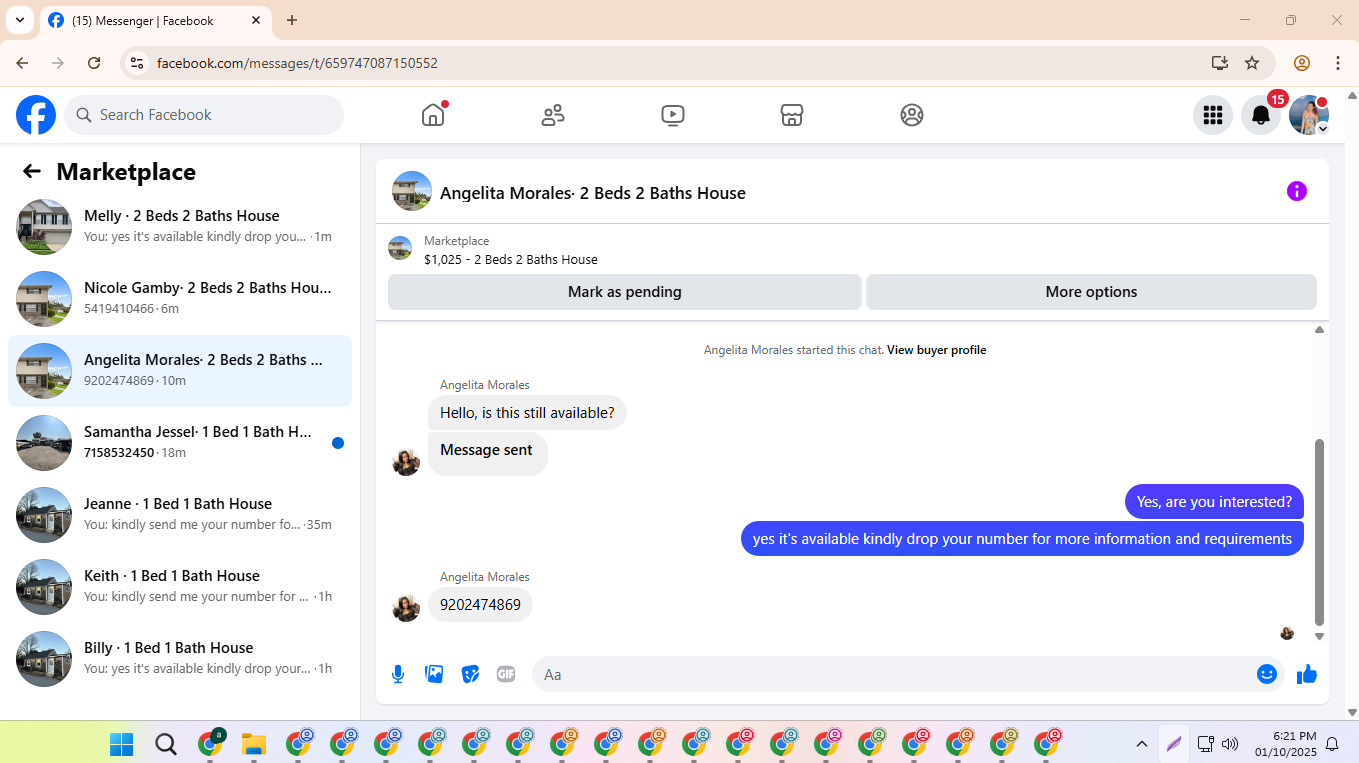Open a new browser tab
The width and height of the screenshot is (1359, 763).
click(292, 20)
